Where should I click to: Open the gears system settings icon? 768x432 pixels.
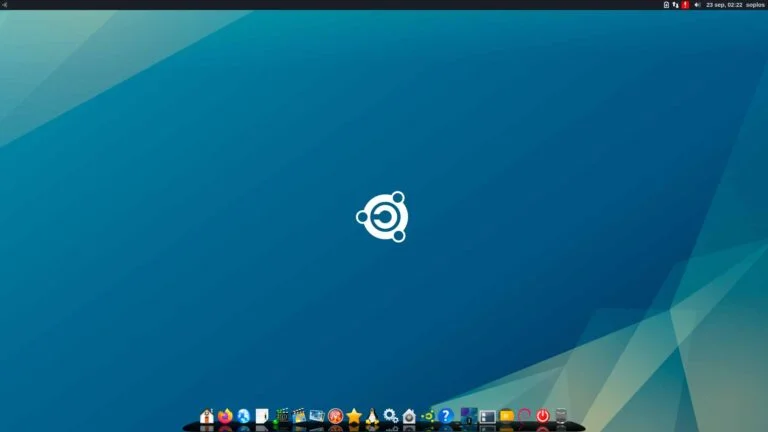390,416
